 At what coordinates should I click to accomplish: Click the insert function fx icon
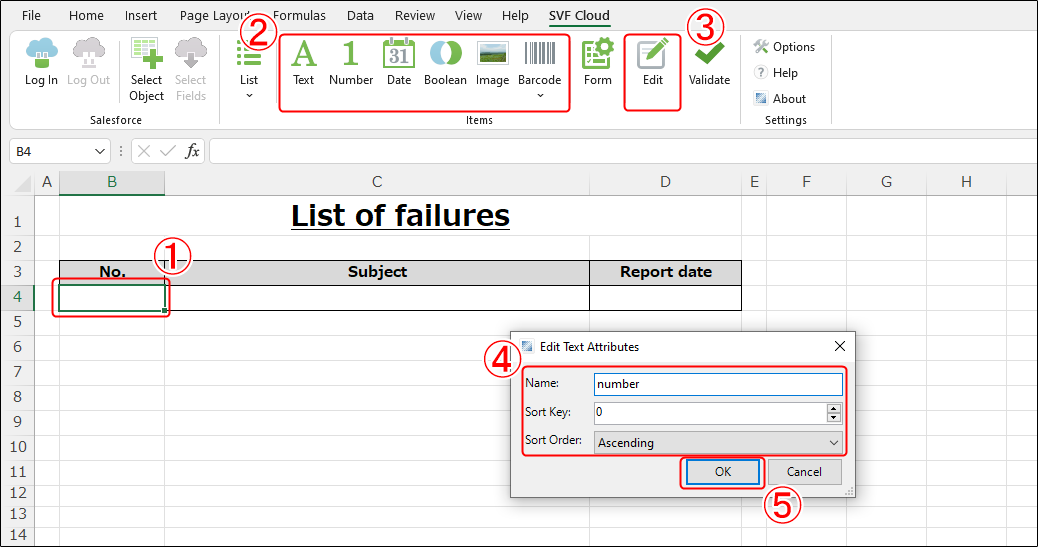click(192, 152)
